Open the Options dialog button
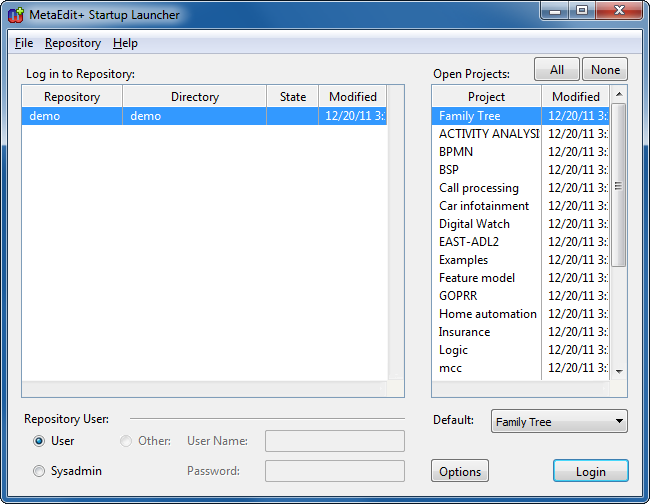This screenshot has width=650, height=504. coord(460,471)
